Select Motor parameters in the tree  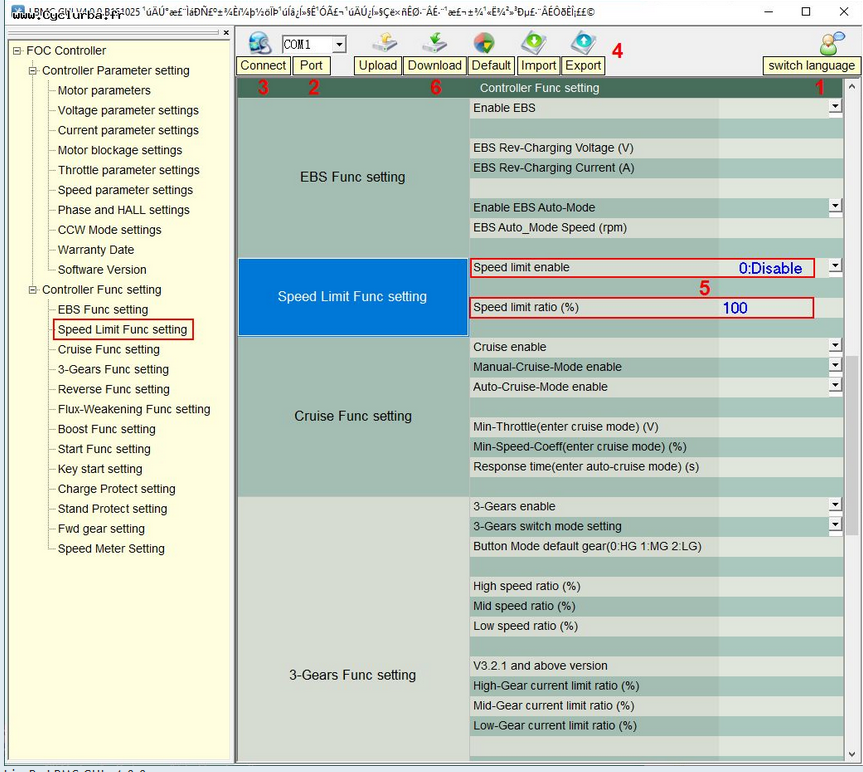pyautogui.click(x=104, y=90)
